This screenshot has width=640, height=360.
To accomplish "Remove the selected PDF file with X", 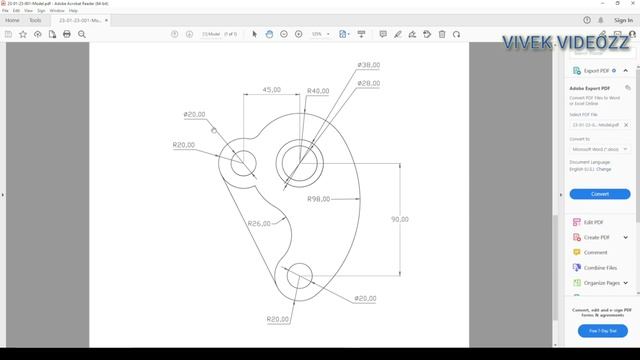I will pos(626,125).
